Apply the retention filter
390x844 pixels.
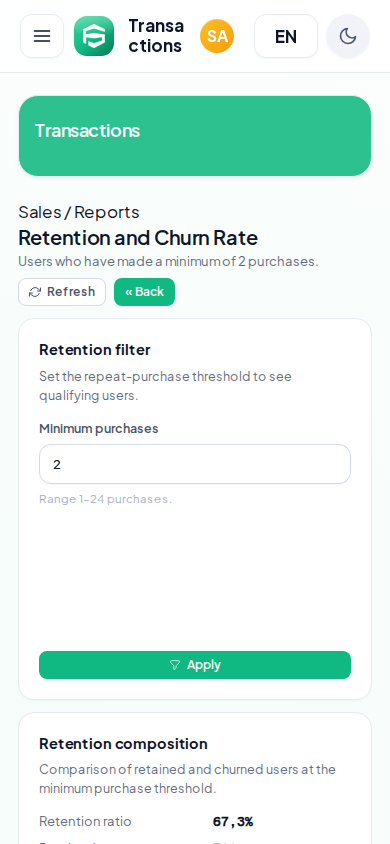(195, 665)
